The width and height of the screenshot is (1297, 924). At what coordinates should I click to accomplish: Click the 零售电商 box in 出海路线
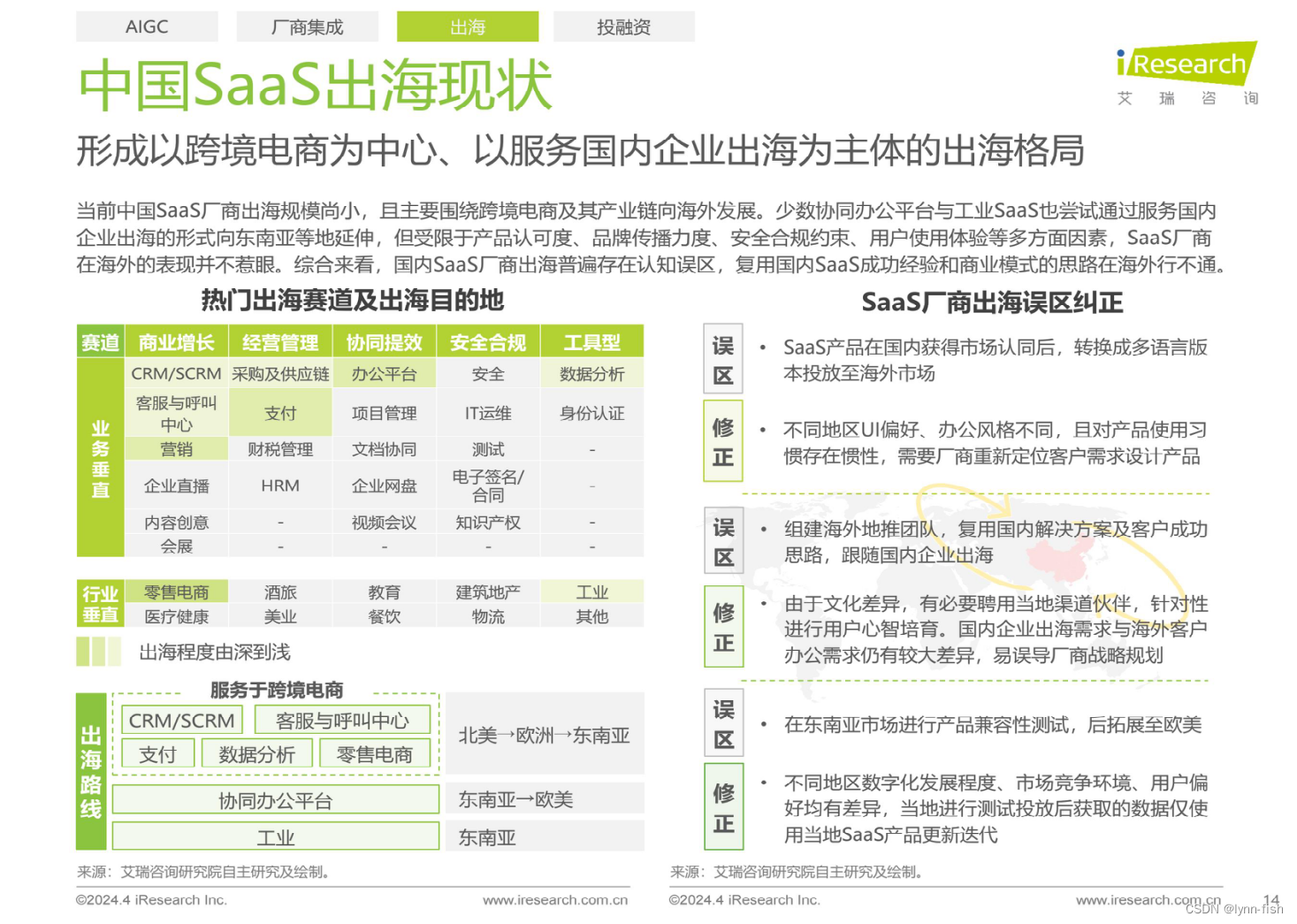[374, 754]
